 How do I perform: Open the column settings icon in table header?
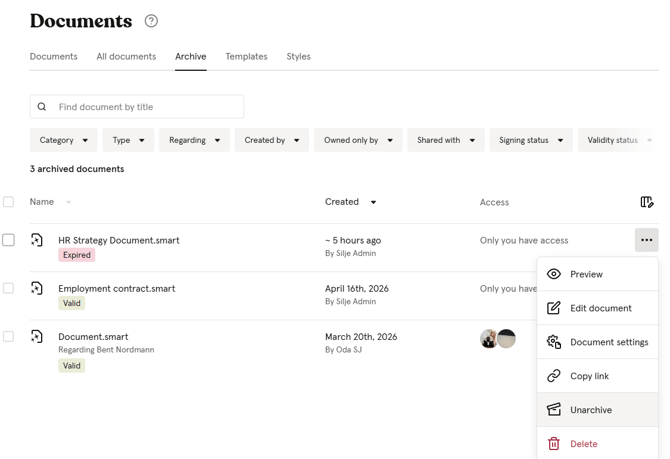647,202
